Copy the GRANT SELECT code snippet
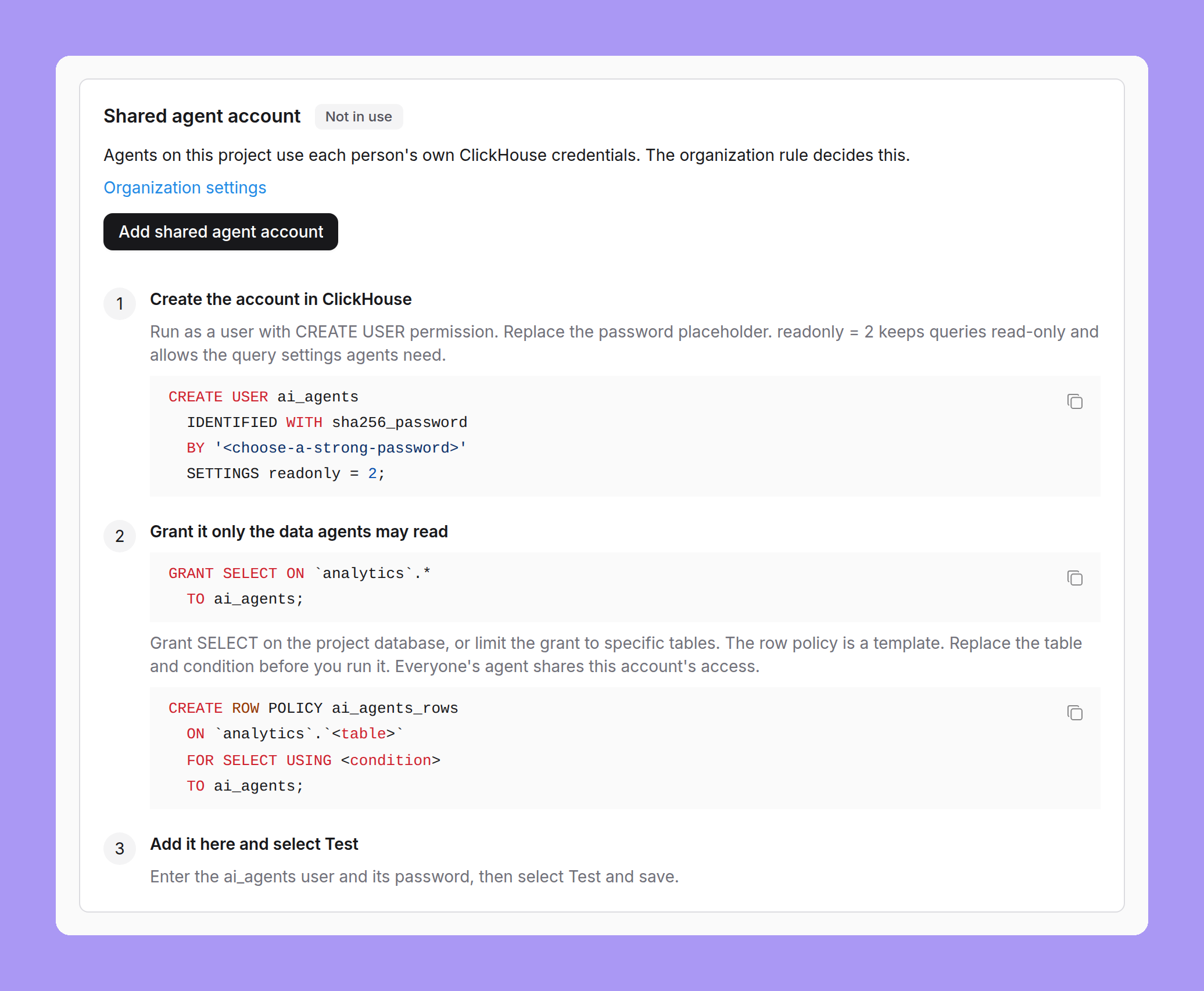This screenshot has width=1204, height=991. point(1074,578)
